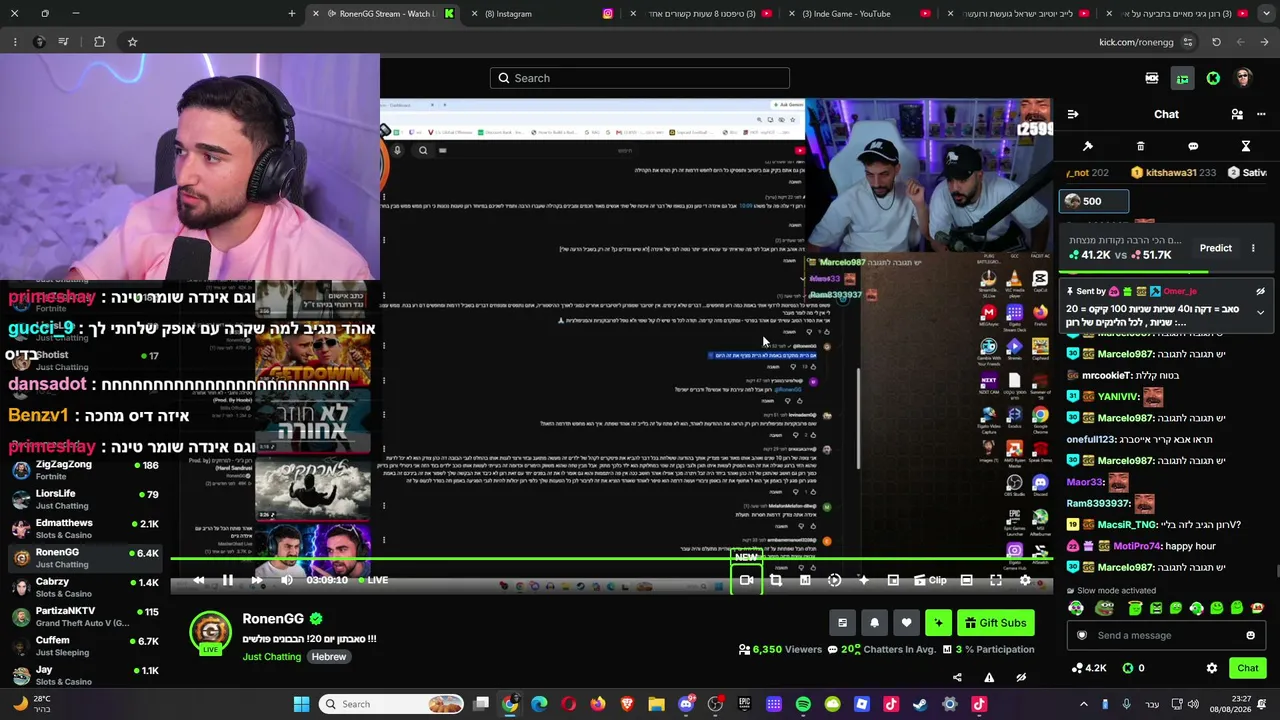This screenshot has width=1280, height=720.
Task: Bookmark this page with the star icon
Action: point(132,42)
